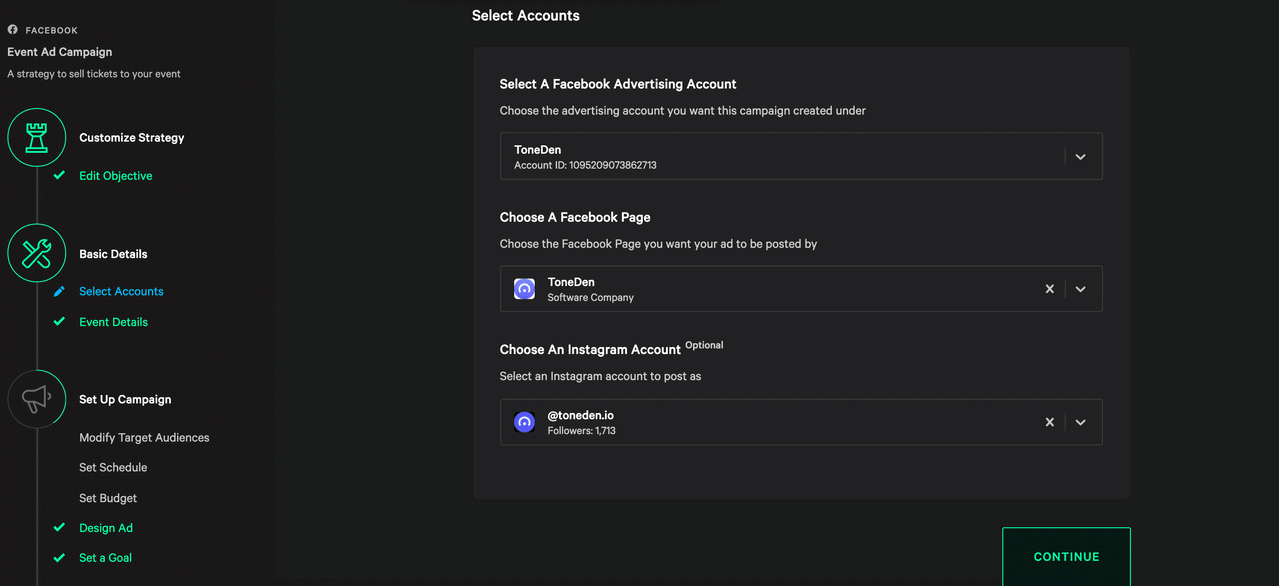Open the Modify Target Audiences step

(144, 438)
